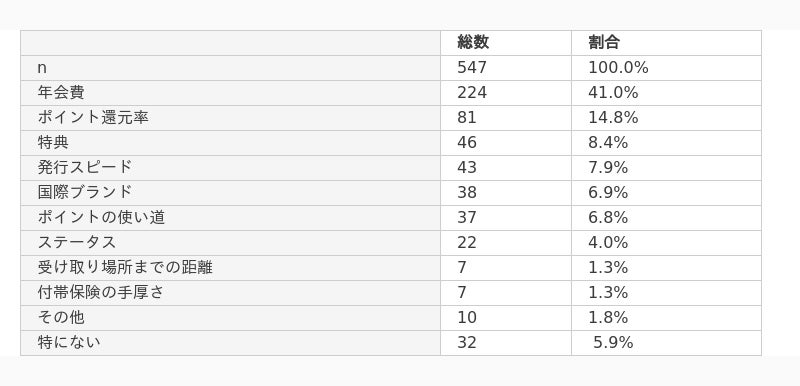Click the 100.0% percentage cell
Image resolution: width=800 pixels, height=386 pixels.
[666, 68]
